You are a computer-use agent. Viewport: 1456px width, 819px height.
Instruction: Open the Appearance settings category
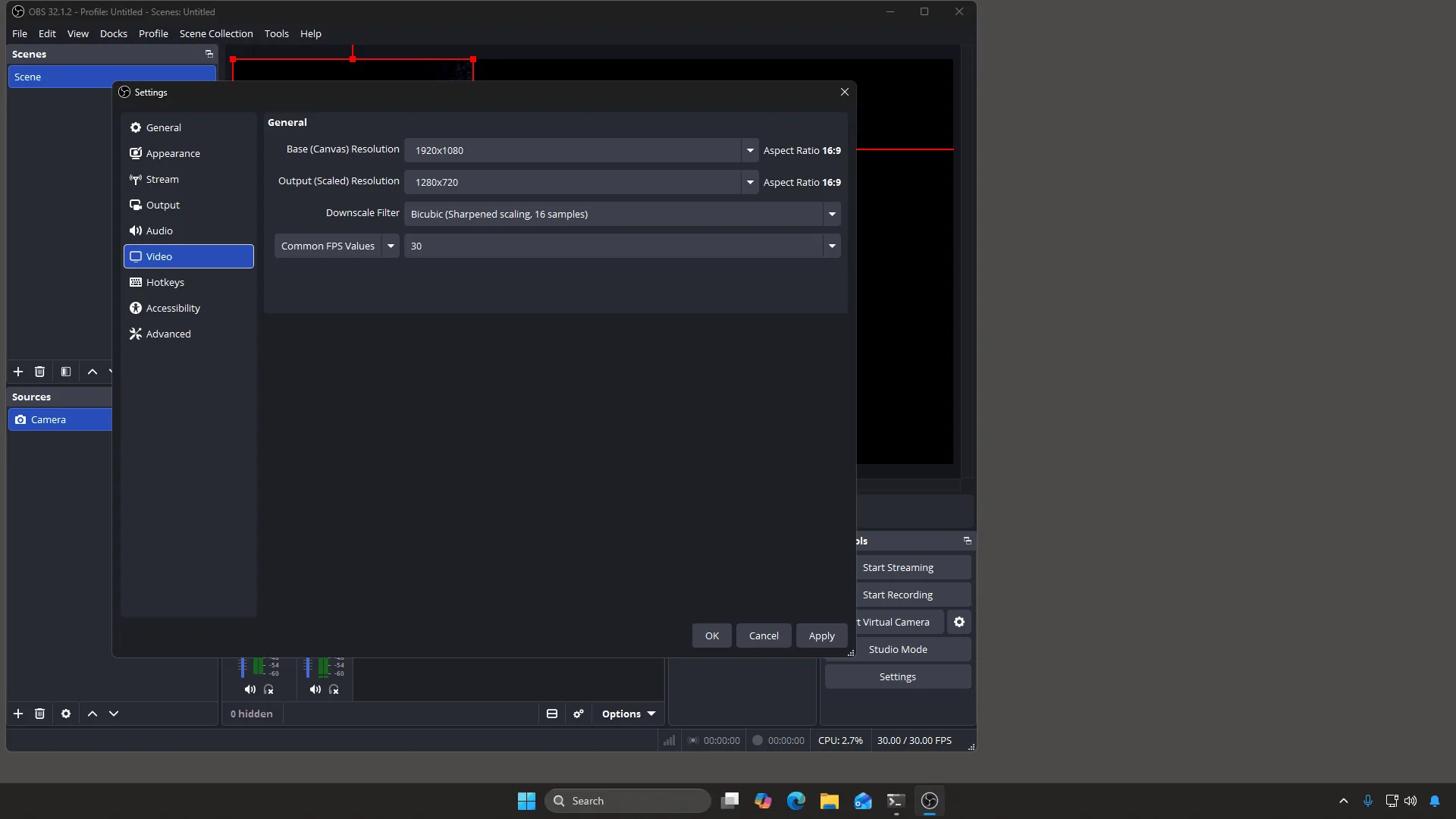[x=188, y=153]
